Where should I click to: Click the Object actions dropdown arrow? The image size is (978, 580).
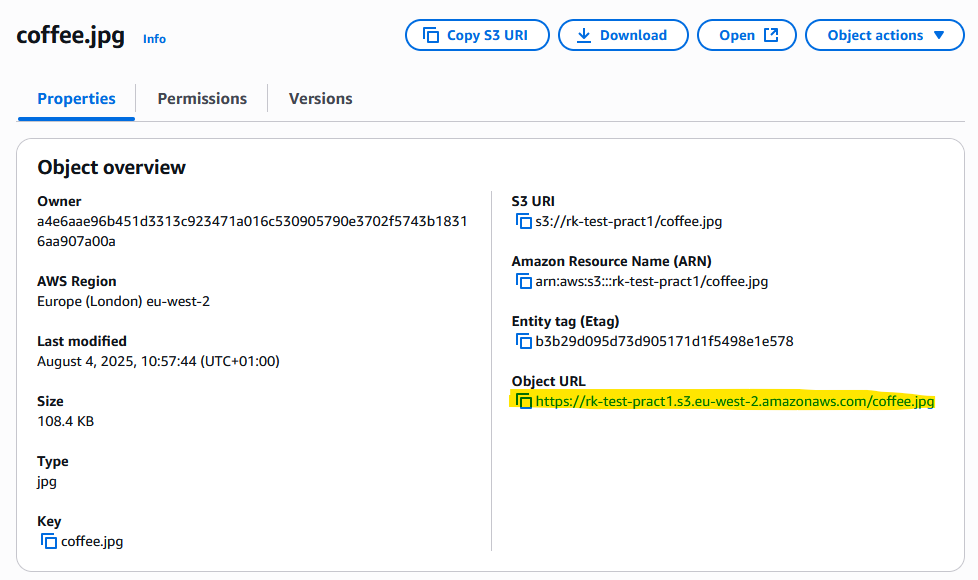(939, 35)
